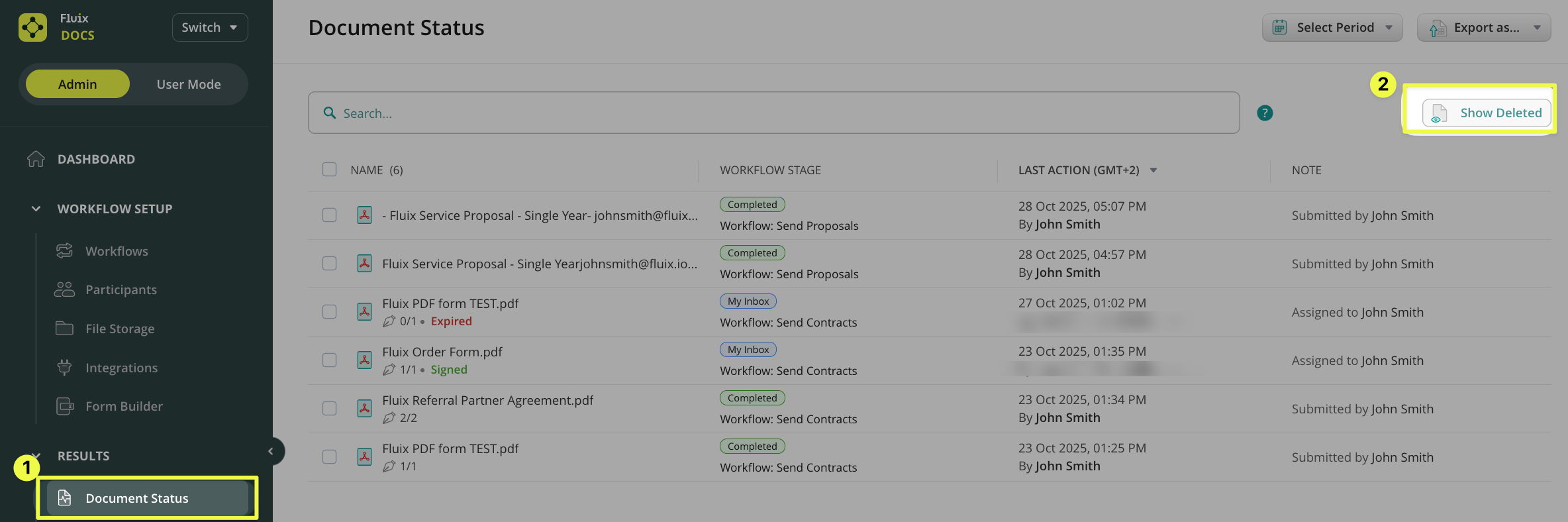Toggle the select-all checkbox in Name header
Image resolution: width=1568 pixels, height=522 pixels.
[329, 170]
